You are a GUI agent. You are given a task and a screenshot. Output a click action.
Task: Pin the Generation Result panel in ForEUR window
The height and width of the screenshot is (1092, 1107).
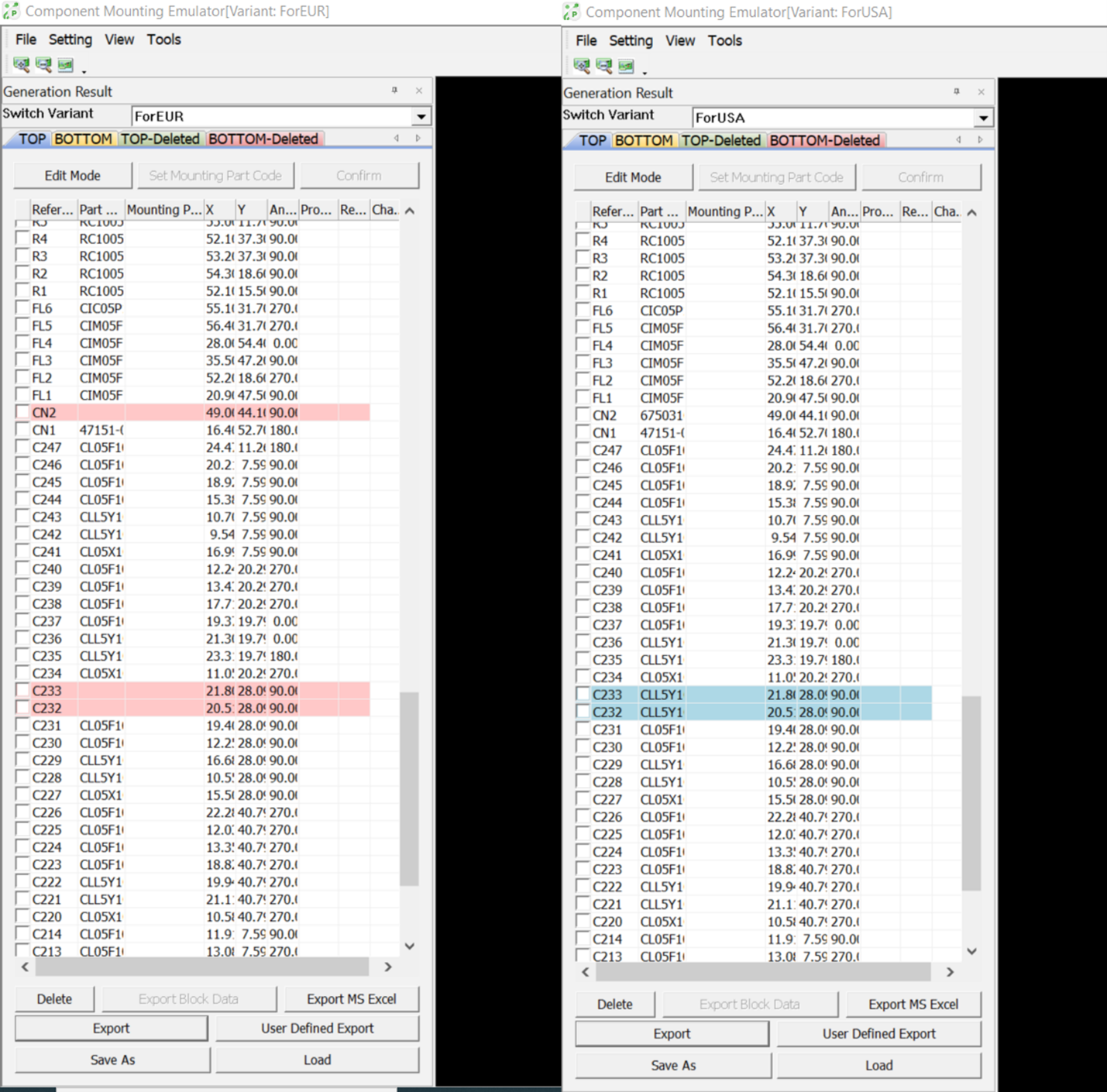394,91
